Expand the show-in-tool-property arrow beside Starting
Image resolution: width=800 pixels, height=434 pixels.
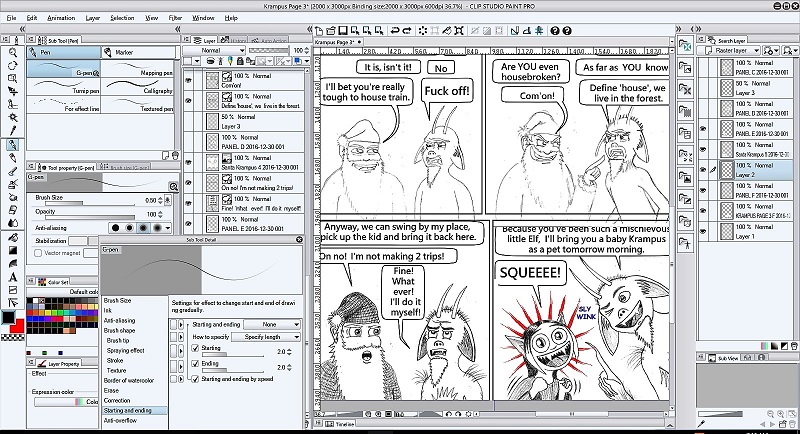pyautogui.click(x=181, y=351)
